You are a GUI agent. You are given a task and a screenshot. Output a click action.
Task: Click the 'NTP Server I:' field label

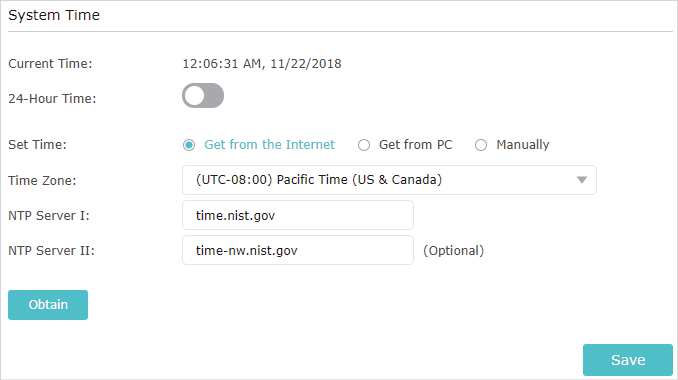click(x=49, y=215)
